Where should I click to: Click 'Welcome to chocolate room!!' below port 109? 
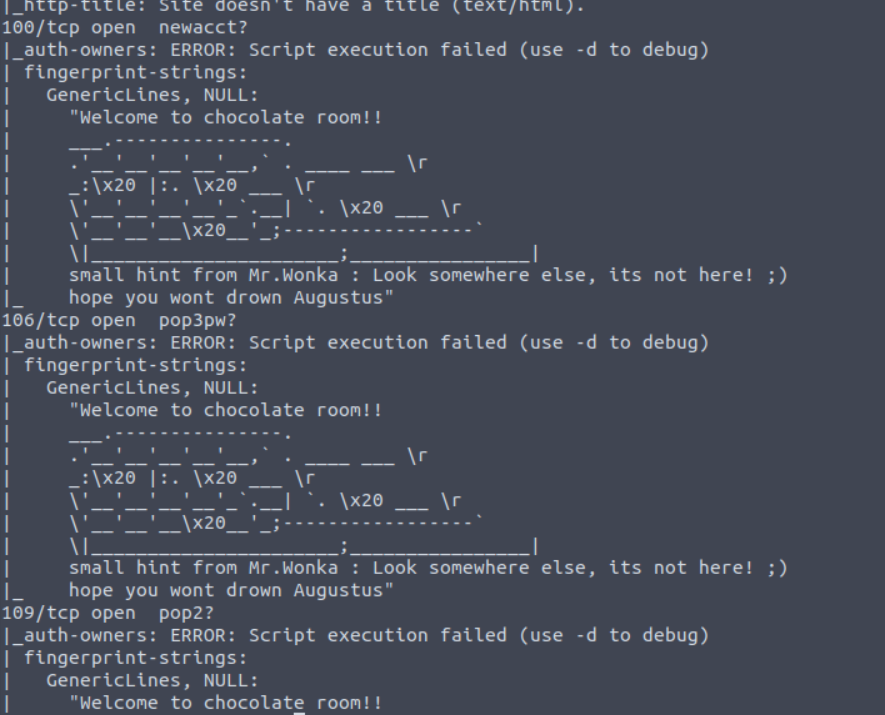(x=226, y=703)
